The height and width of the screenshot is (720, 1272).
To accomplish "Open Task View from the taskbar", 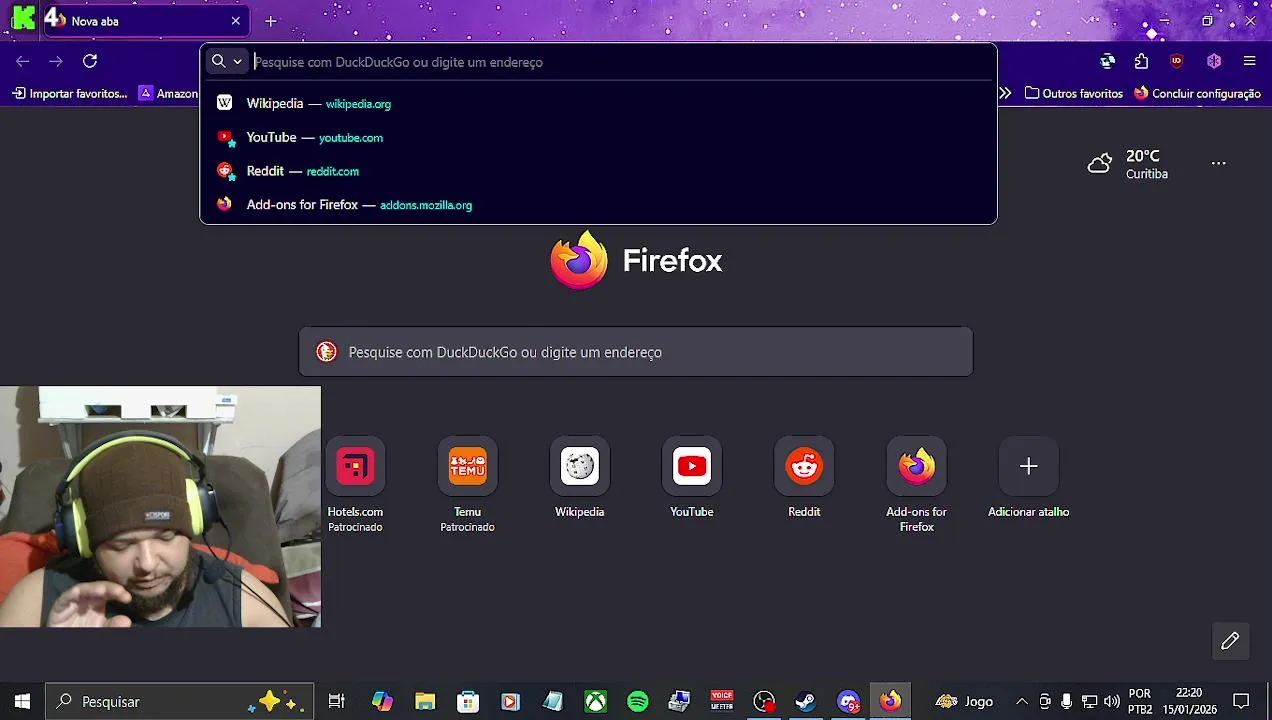I will coord(337,702).
